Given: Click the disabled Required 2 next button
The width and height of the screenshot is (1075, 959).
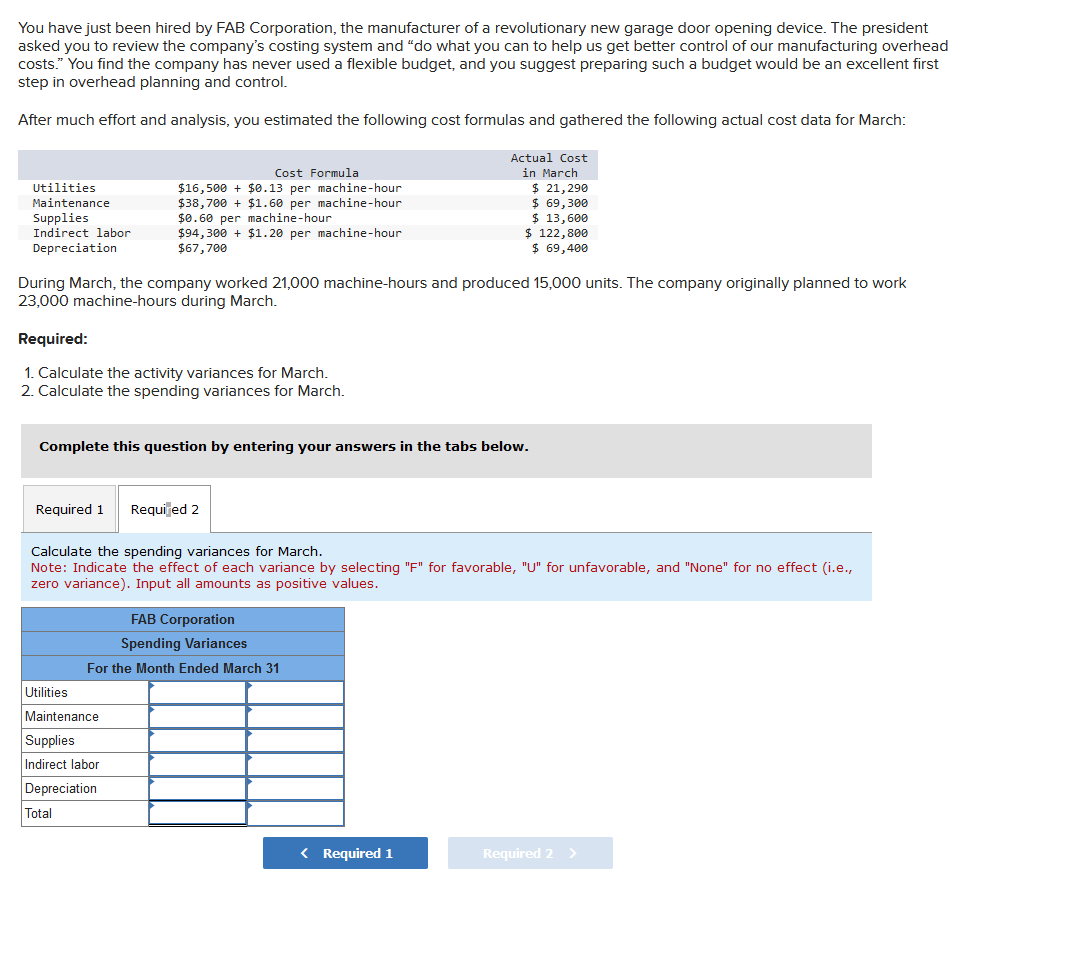Looking at the screenshot, I should point(530,853).
